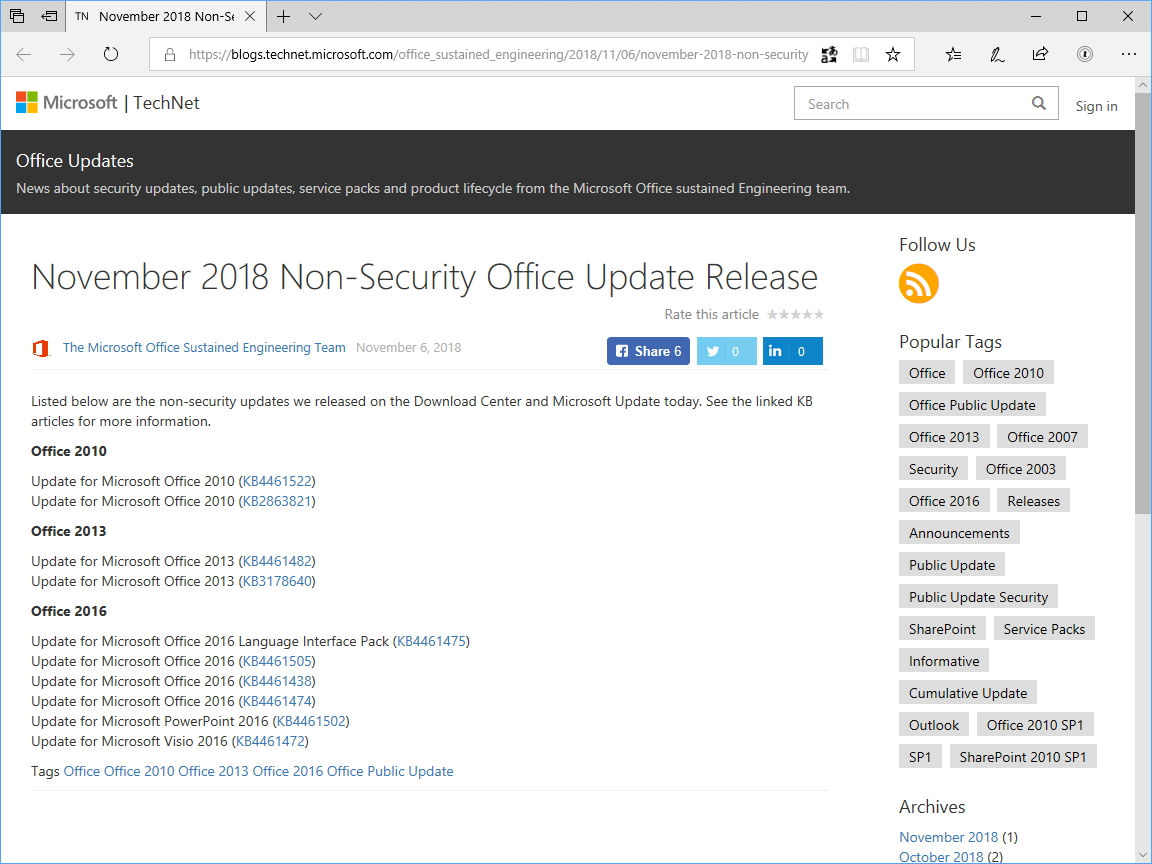Share the article on Facebook
This screenshot has width=1152, height=864.
coord(647,351)
